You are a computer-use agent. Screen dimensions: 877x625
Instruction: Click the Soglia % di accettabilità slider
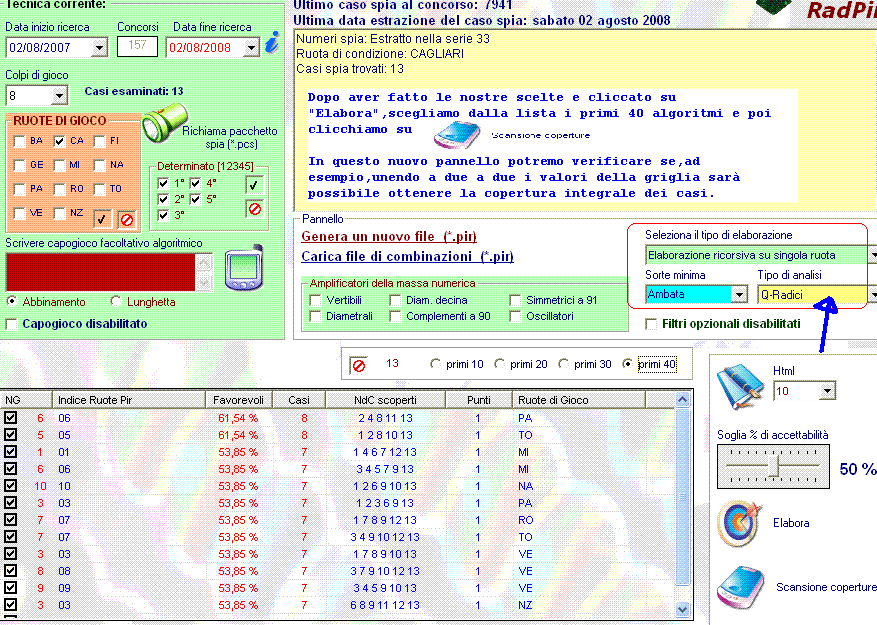776,466
